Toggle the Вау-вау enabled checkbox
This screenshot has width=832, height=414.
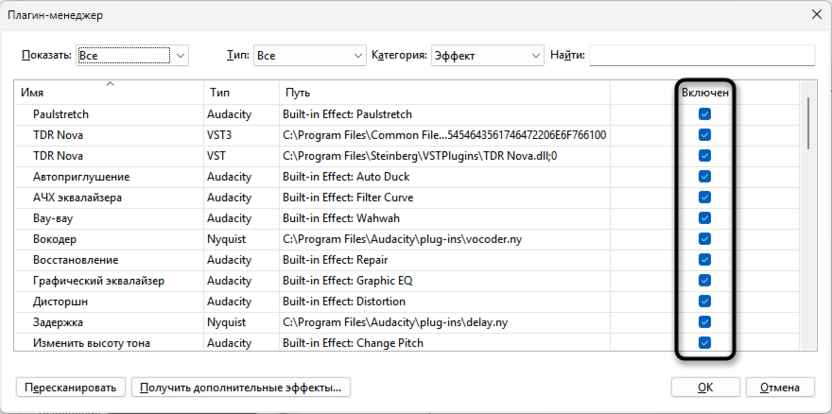(704, 218)
